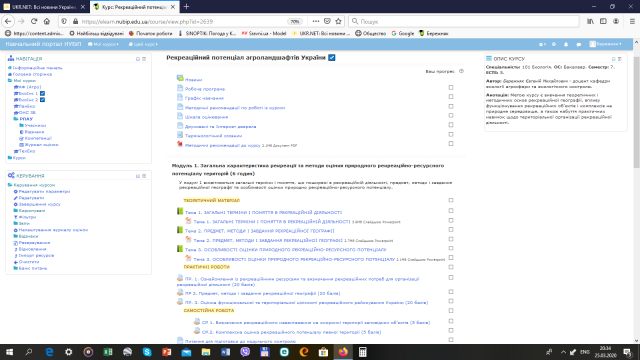Toggle the checkbox beside the course title
The height and width of the screenshot is (360, 640).
coord(332,58)
